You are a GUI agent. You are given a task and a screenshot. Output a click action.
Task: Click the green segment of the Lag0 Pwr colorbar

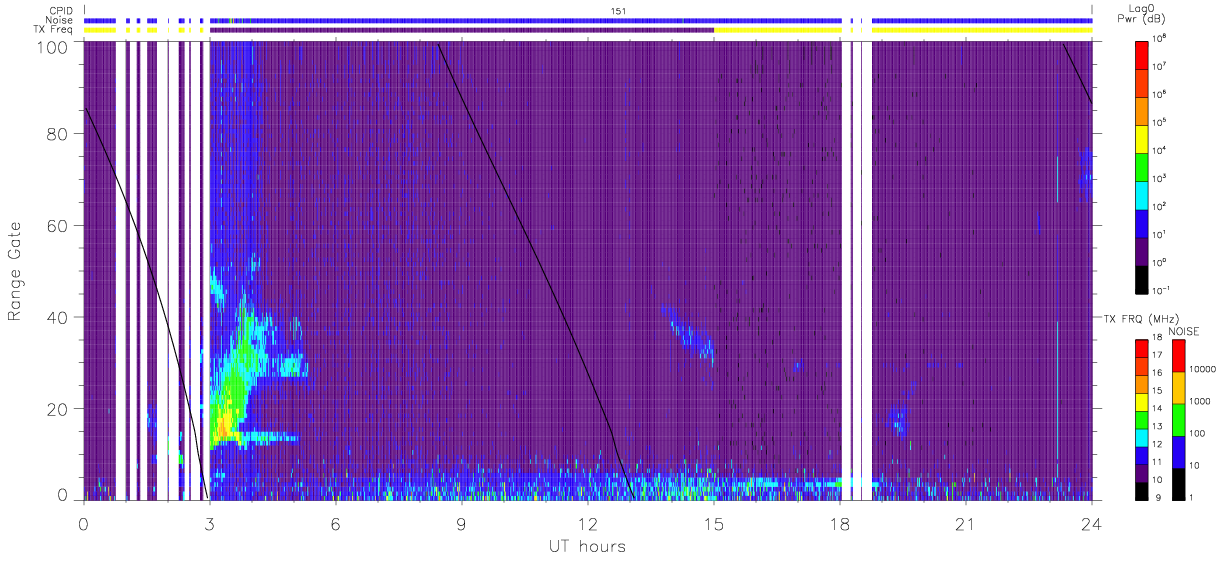click(1142, 165)
